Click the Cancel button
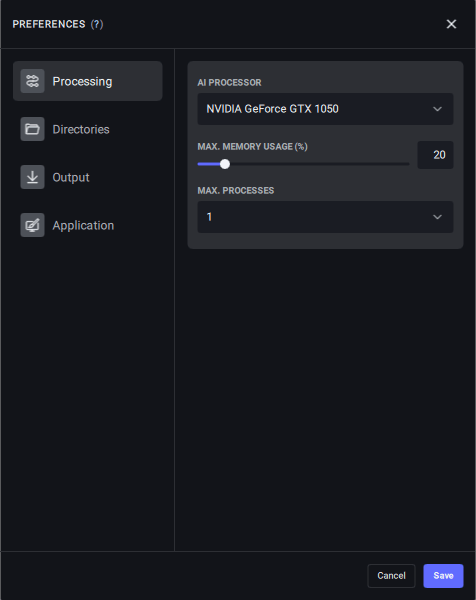The width and height of the screenshot is (476, 600). (391, 576)
